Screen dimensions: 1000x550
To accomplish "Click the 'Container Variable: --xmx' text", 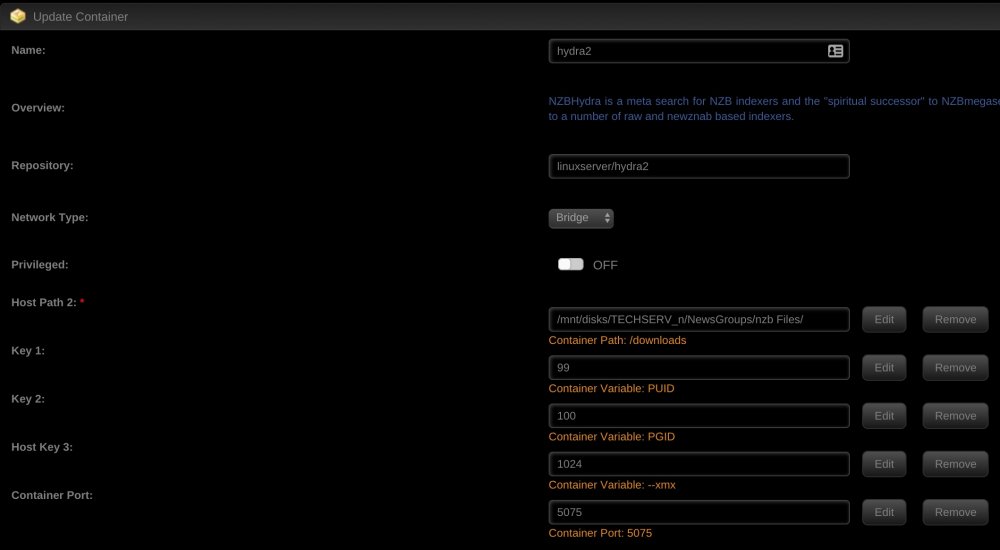I will (612, 485).
